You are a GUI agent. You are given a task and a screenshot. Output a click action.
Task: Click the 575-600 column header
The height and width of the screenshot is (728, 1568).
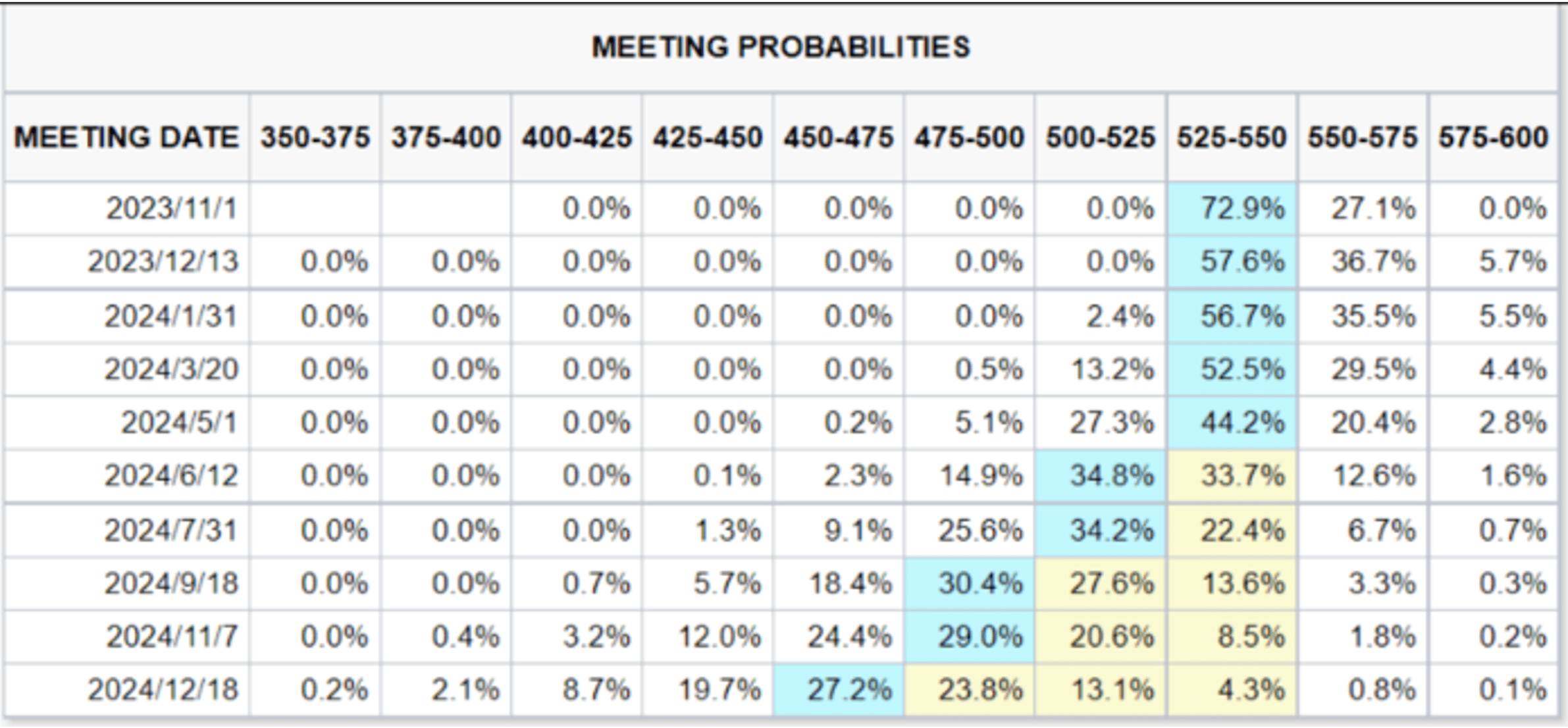click(1493, 138)
